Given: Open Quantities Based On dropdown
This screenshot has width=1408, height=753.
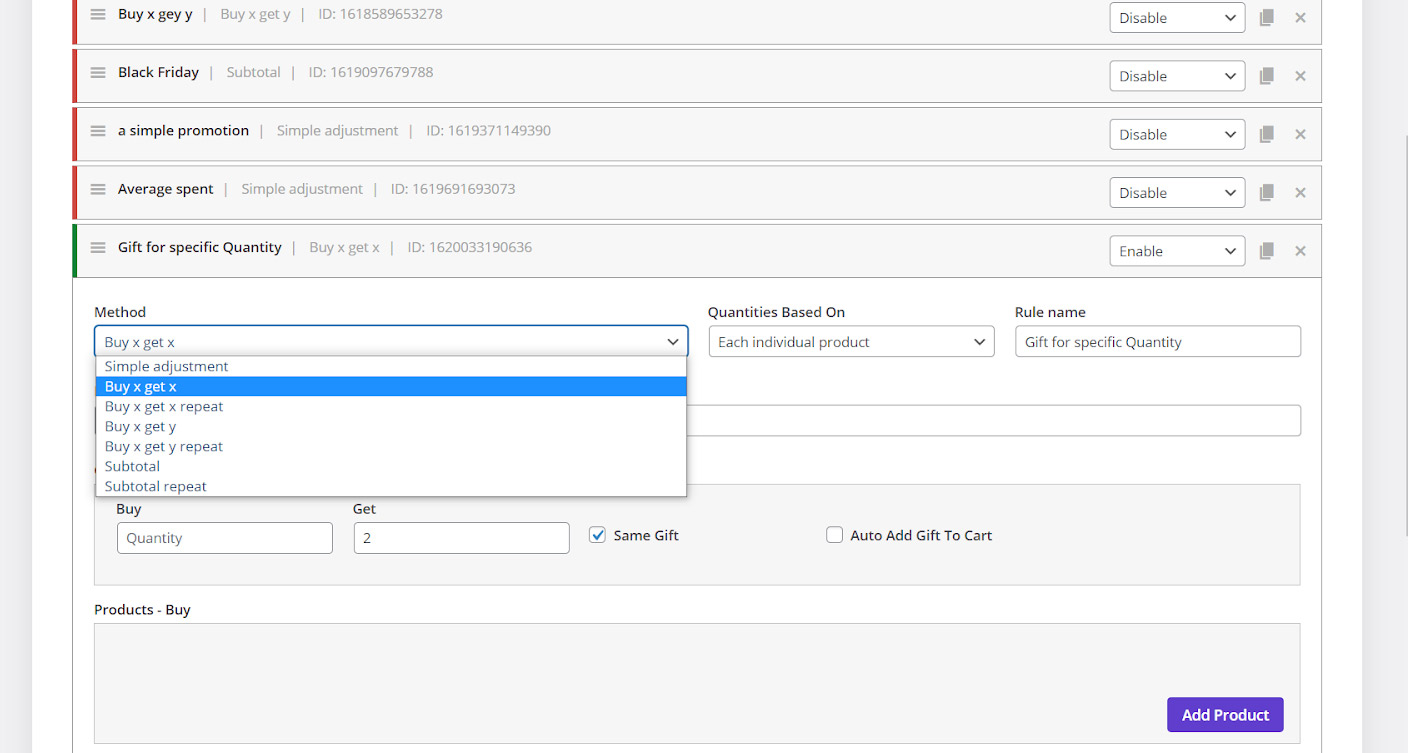Looking at the screenshot, I should [851, 342].
